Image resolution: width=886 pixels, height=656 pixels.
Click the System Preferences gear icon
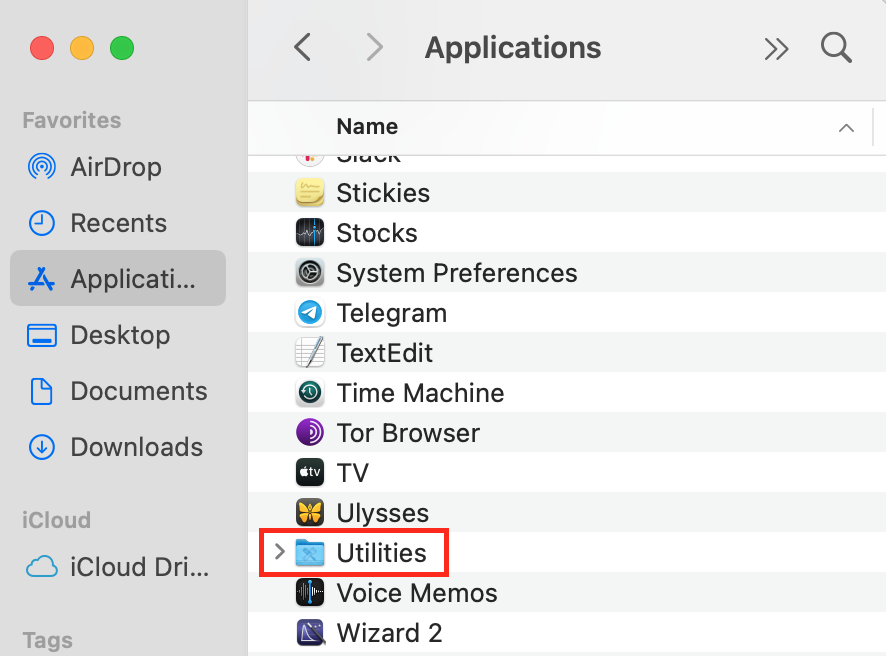click(310, 273)
